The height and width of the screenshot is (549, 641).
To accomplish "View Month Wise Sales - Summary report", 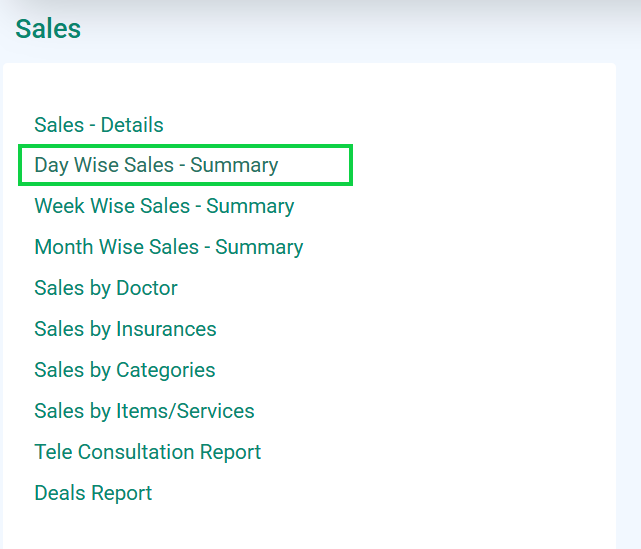I will (169, 247).
